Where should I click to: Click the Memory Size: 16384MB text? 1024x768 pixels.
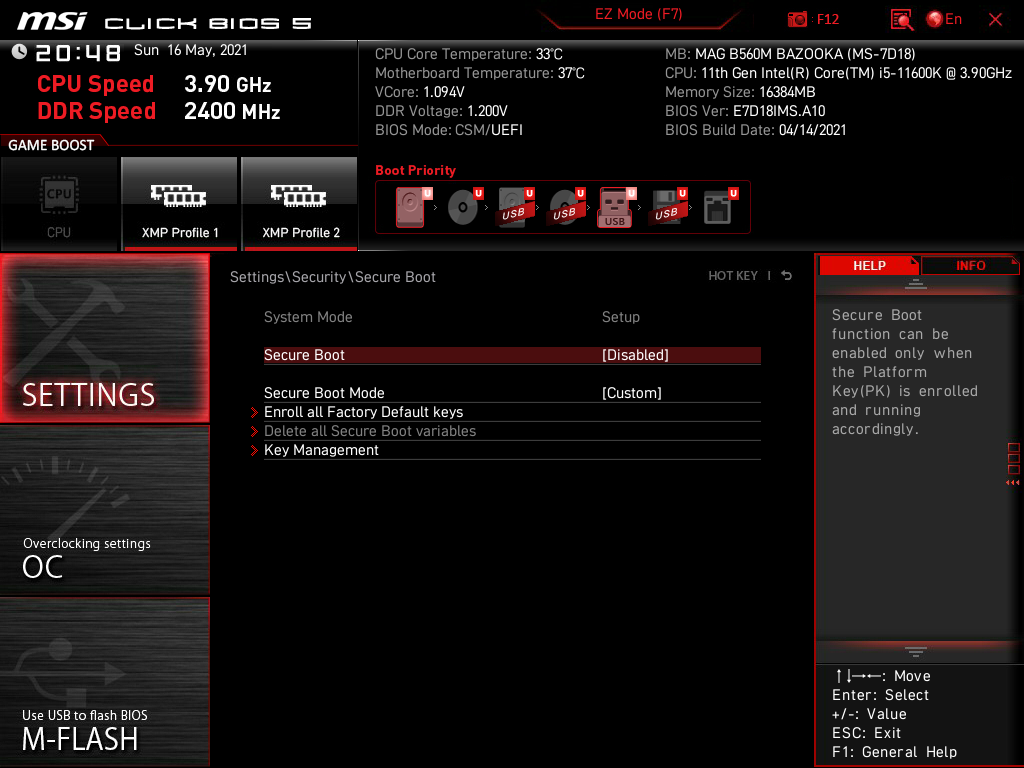[x=740, y=92]
